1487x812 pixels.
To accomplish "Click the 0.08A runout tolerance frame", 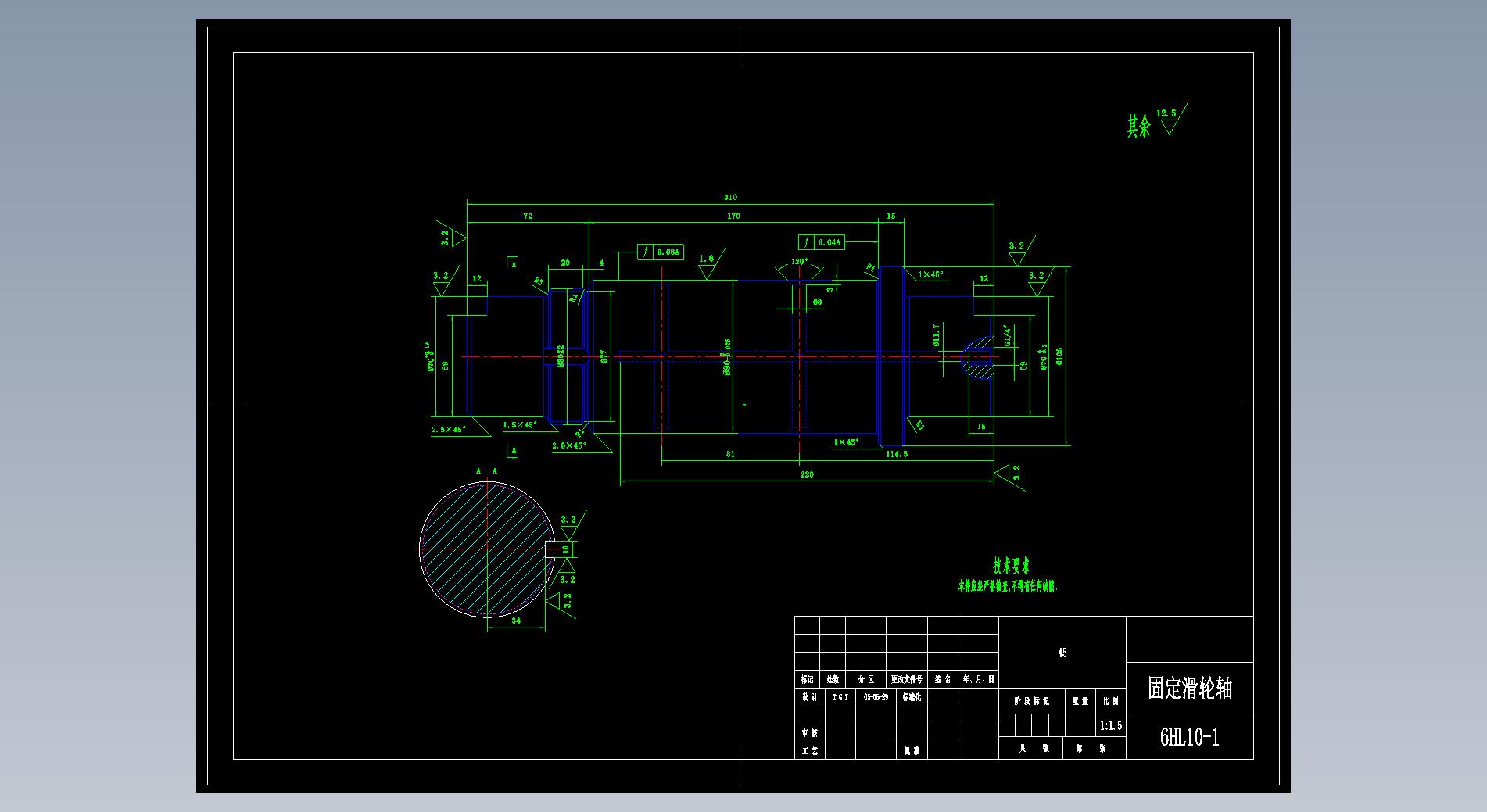I will click(x=661, y=252).
